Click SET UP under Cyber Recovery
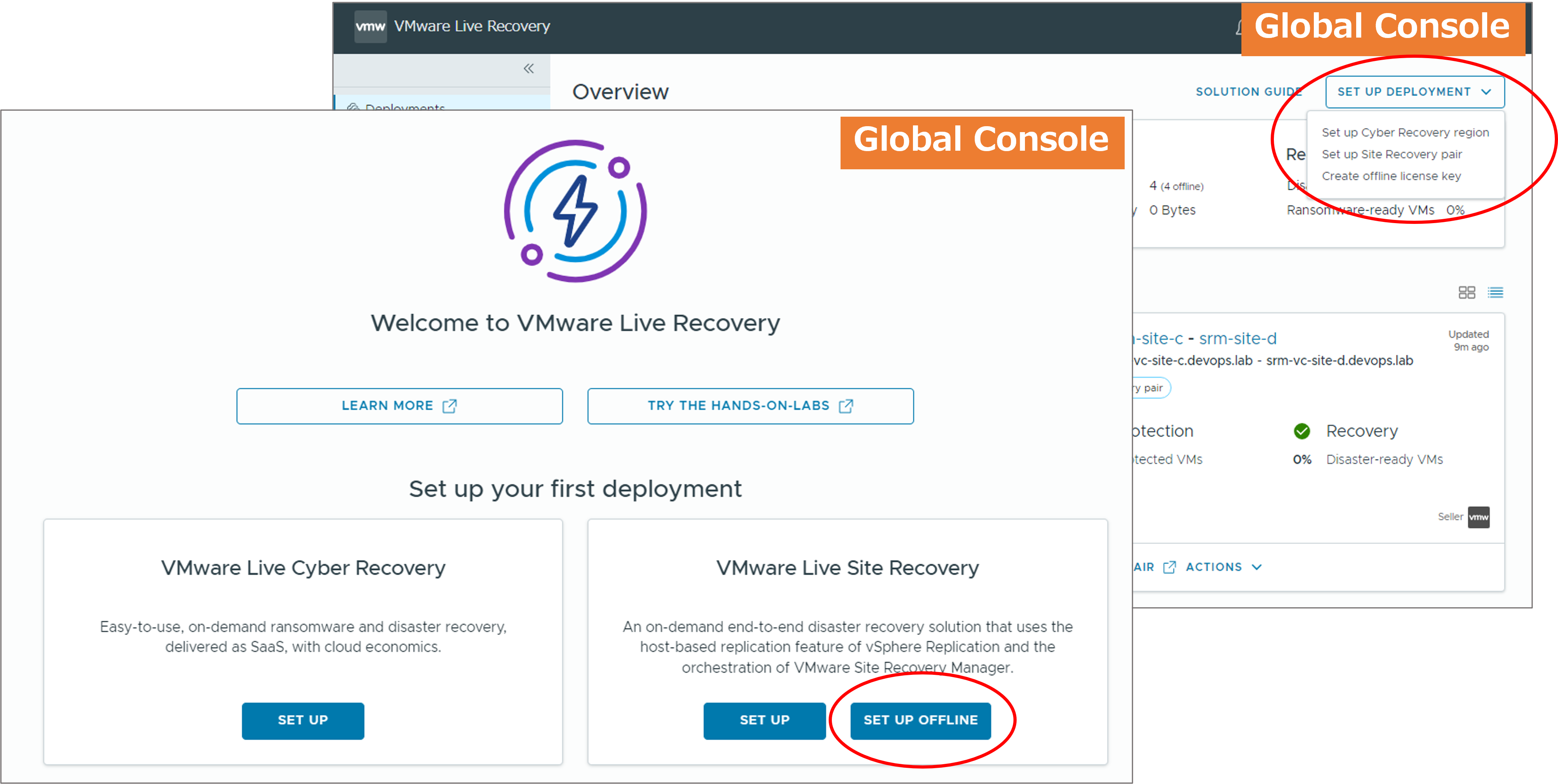Viewport: 1558px width, 784px height. 302,720
